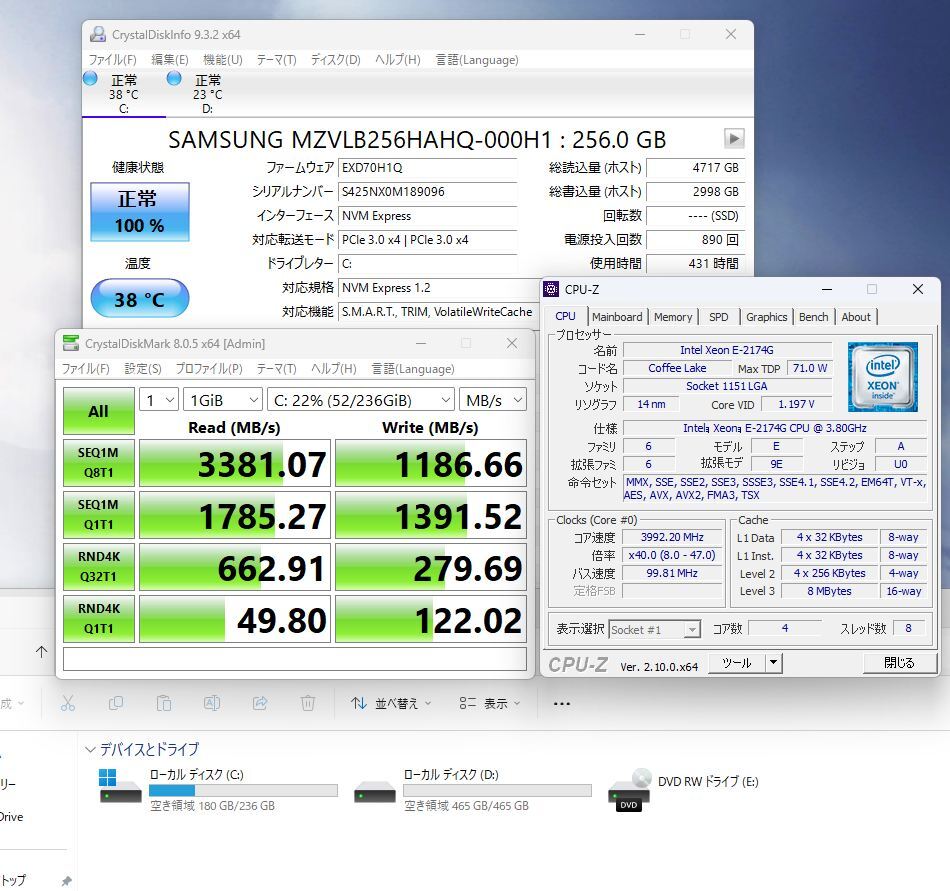Open the Socket #1 selection dropdown in CPU-Z
The image size is (950, 891).
coord(654,630)
